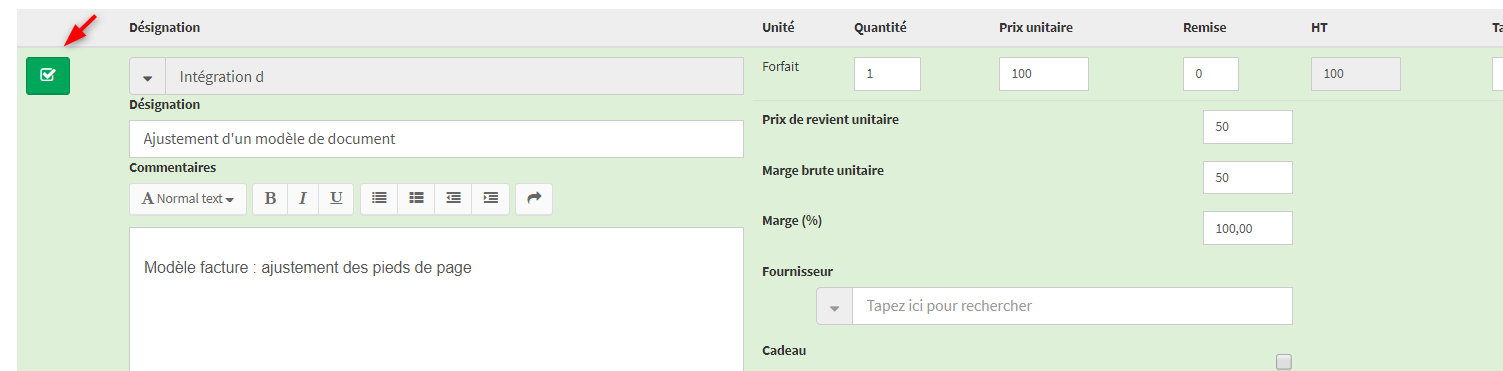Click the outdent icon in comments toolbar
1503x371 pixels.
coord(453,198)
